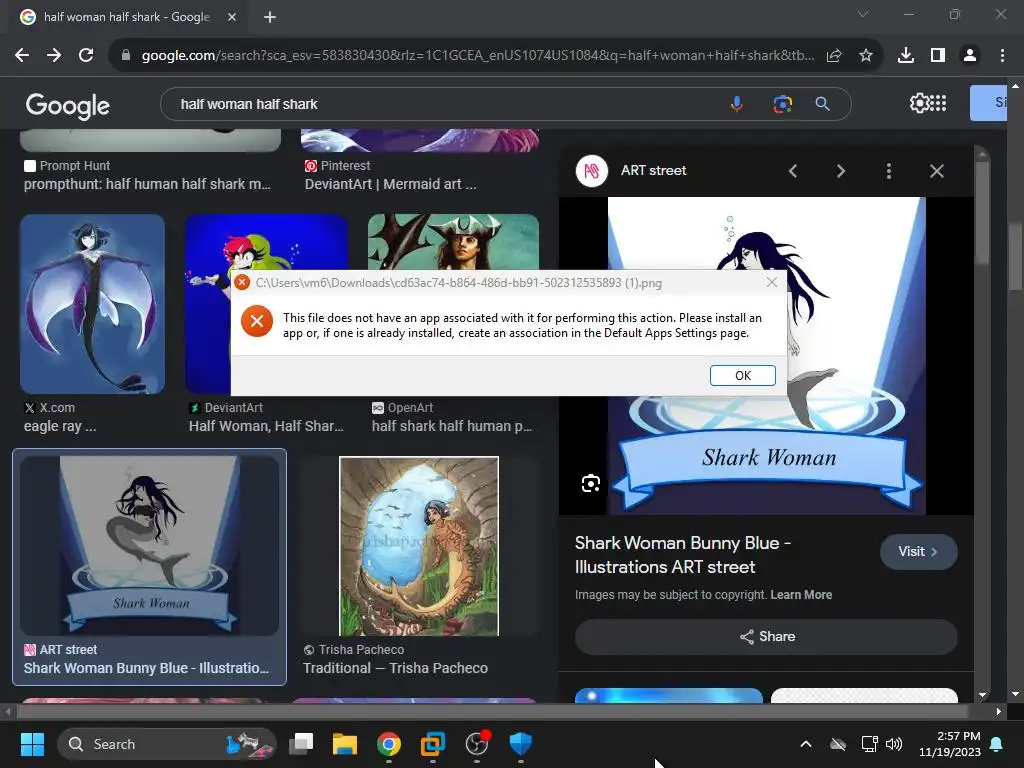Image resolution: width=1024 pixels, height=768 pixels.
Task: Share this page from the address bar
Action: [x=834, y=56]
